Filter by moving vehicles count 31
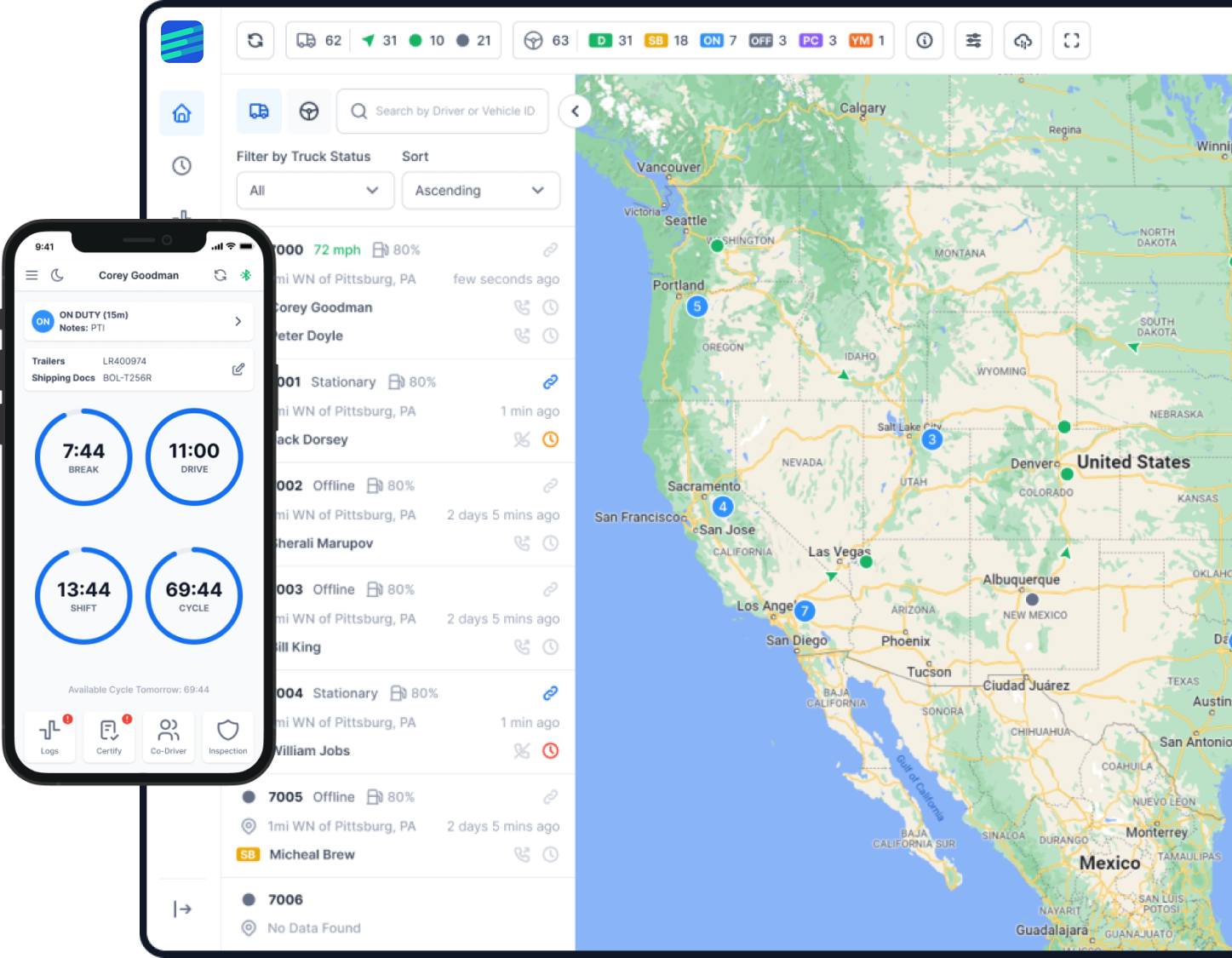Viewport: 1232px width, 958px height. [x=380, y=40]
